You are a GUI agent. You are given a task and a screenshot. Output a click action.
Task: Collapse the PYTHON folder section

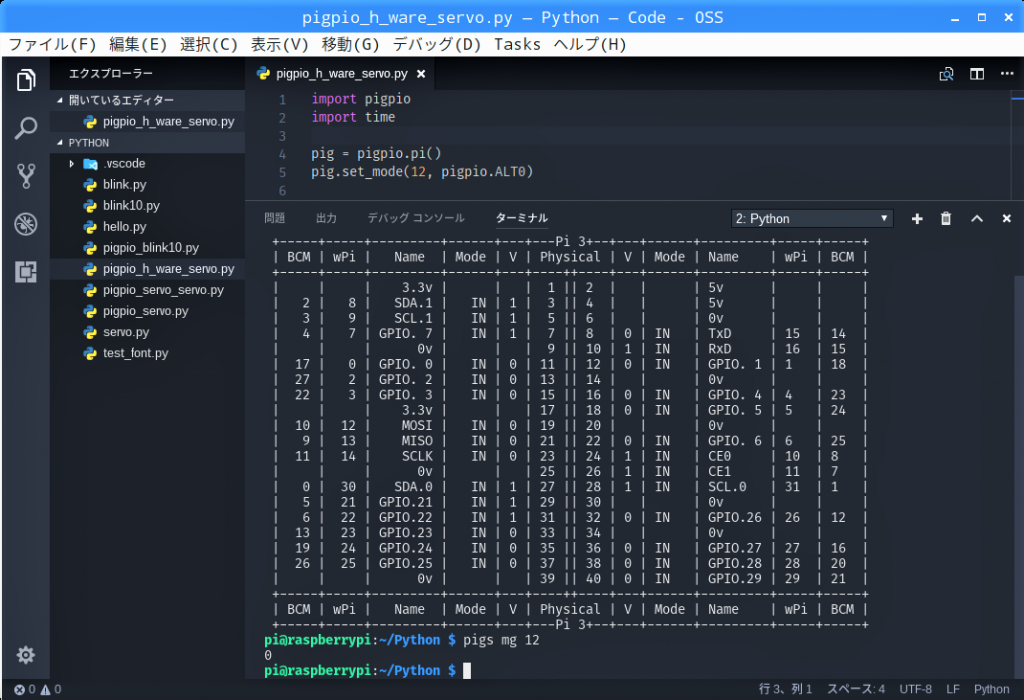(x=89, y=143)
